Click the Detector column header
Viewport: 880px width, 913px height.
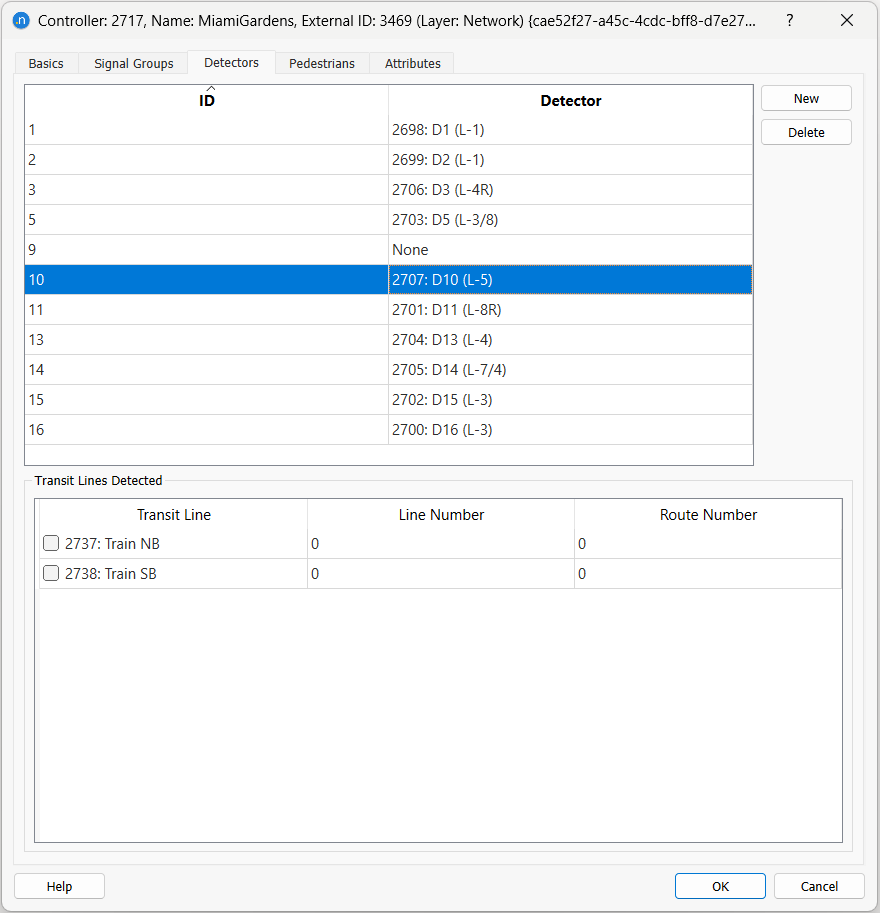point(570,100)
